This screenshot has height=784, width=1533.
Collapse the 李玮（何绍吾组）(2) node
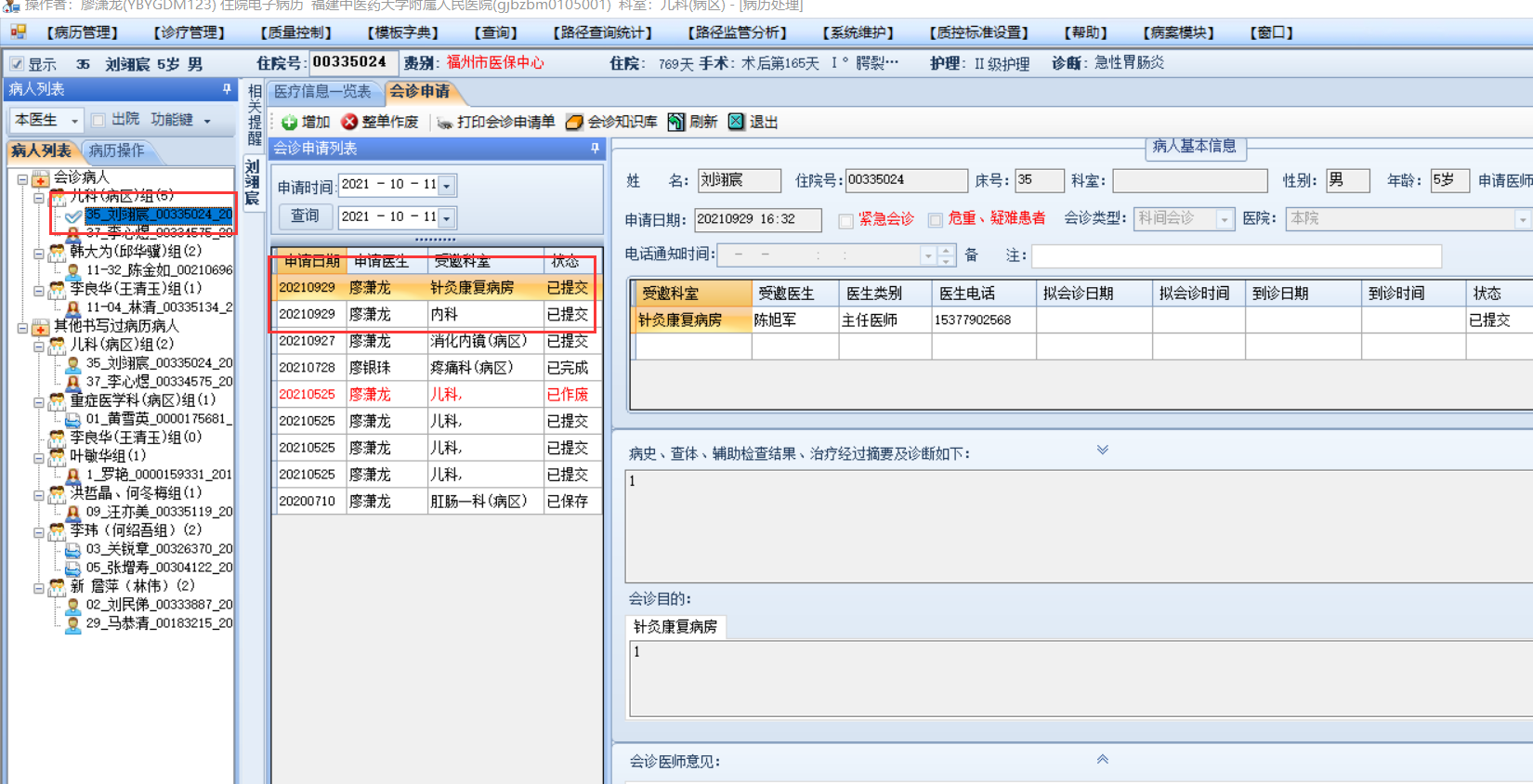tap(39, 531)
